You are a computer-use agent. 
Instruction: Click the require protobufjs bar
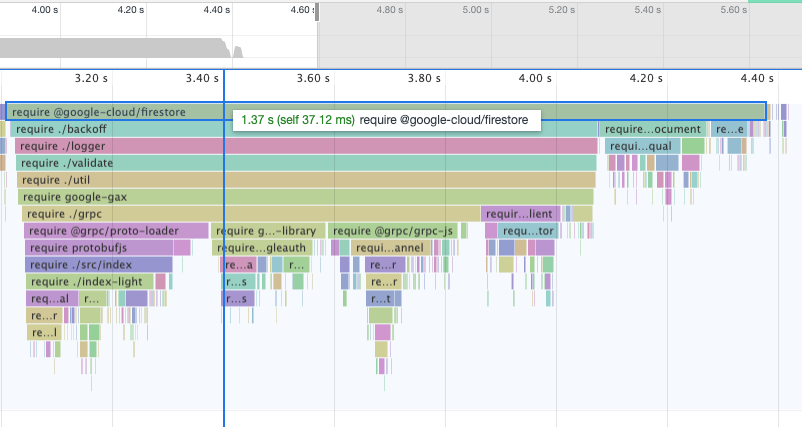(99, 248)
